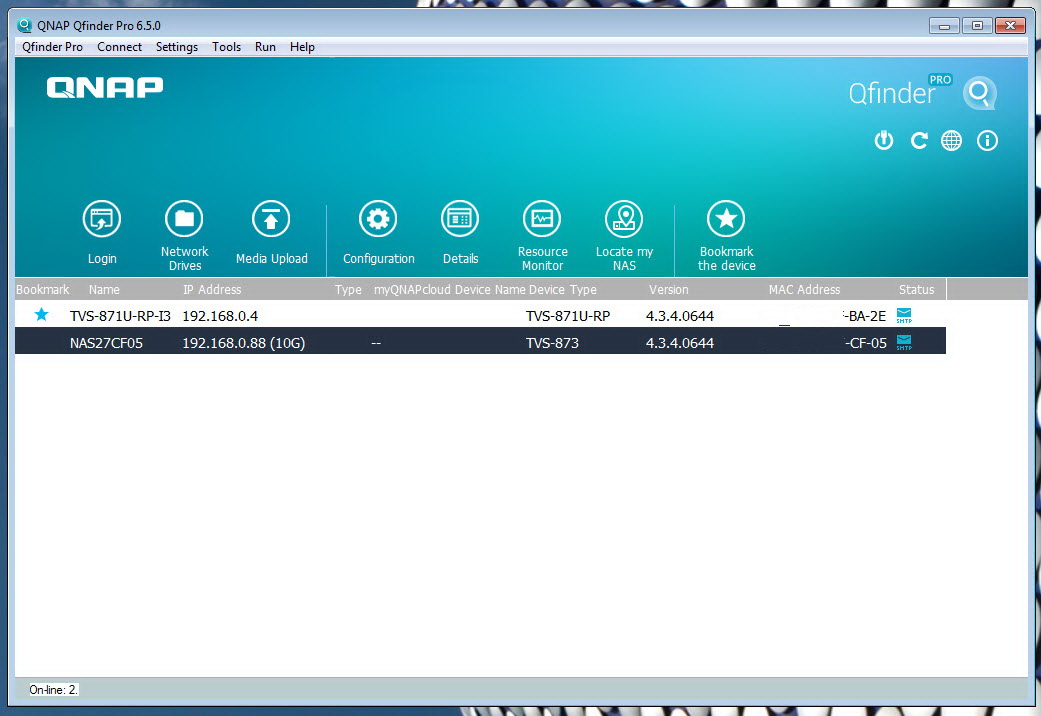Viewport: 1041px width, 716px height.
Task: Sort by the Version column header
Action: coord(669,290)
